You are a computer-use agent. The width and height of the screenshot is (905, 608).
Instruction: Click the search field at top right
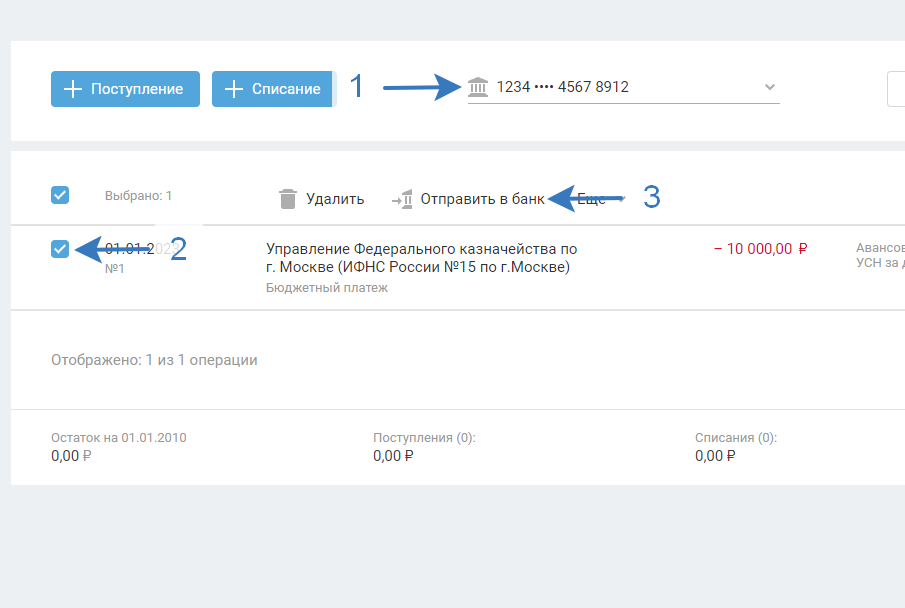(896, 88)
